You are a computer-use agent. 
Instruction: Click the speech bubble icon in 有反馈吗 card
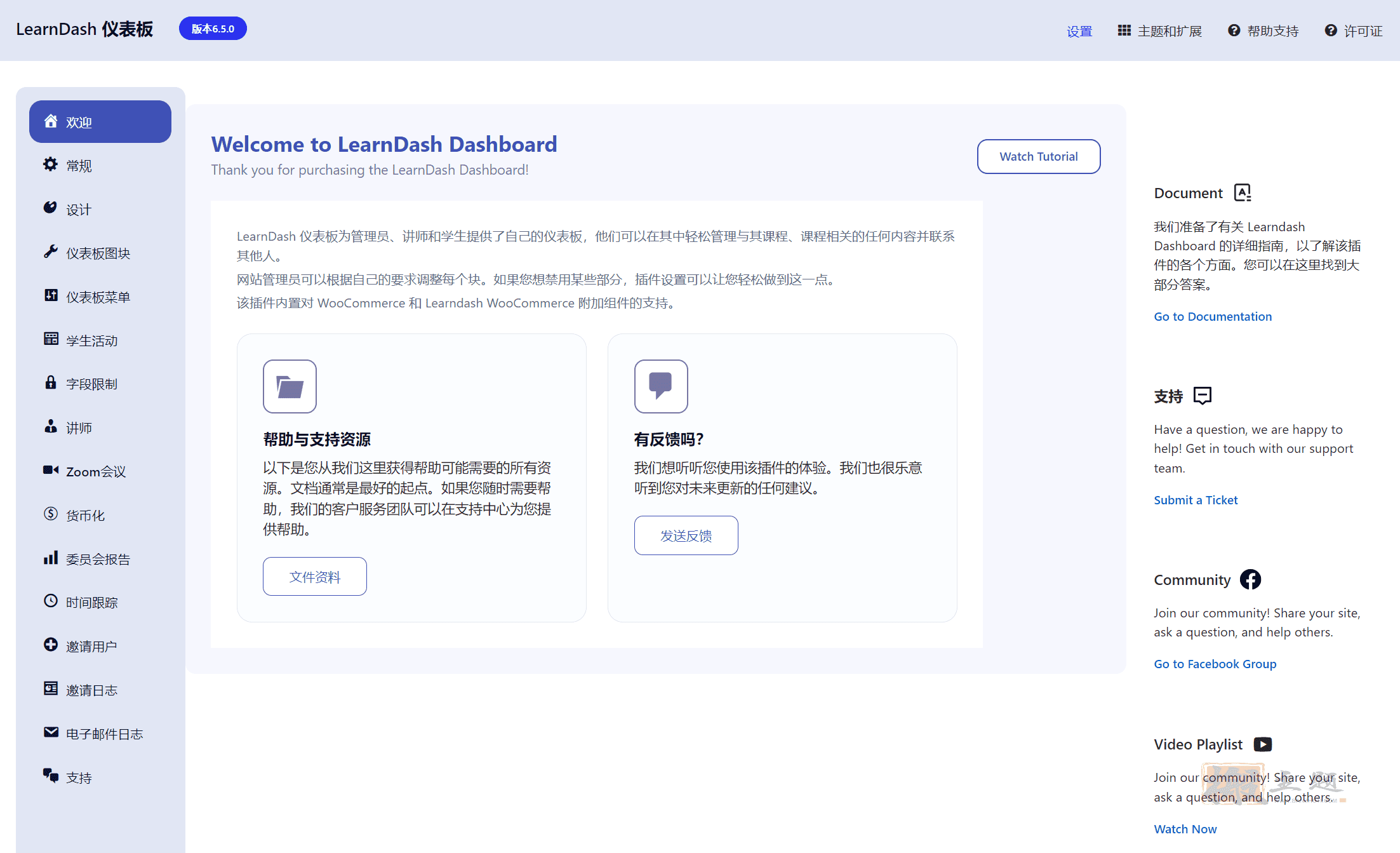click(x=661, y=386)
